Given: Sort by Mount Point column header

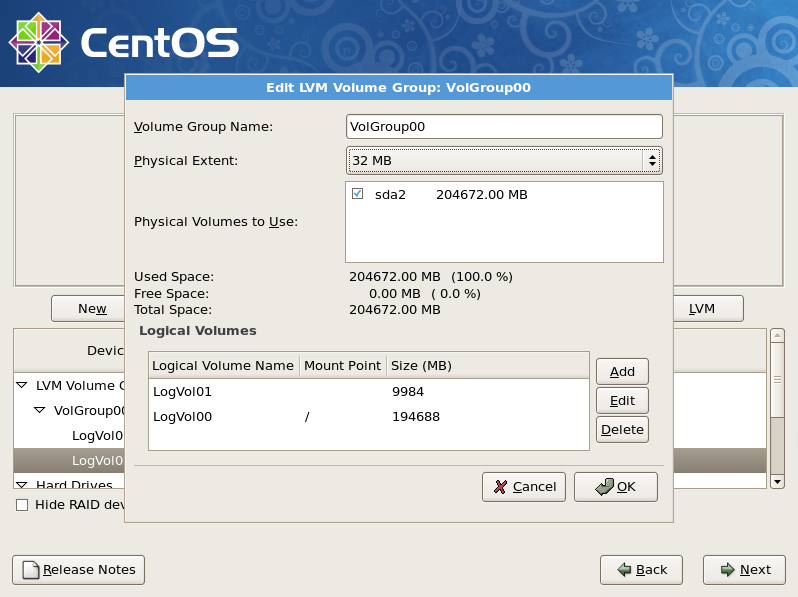Looking at the screenshot, I should click(343, 365).
